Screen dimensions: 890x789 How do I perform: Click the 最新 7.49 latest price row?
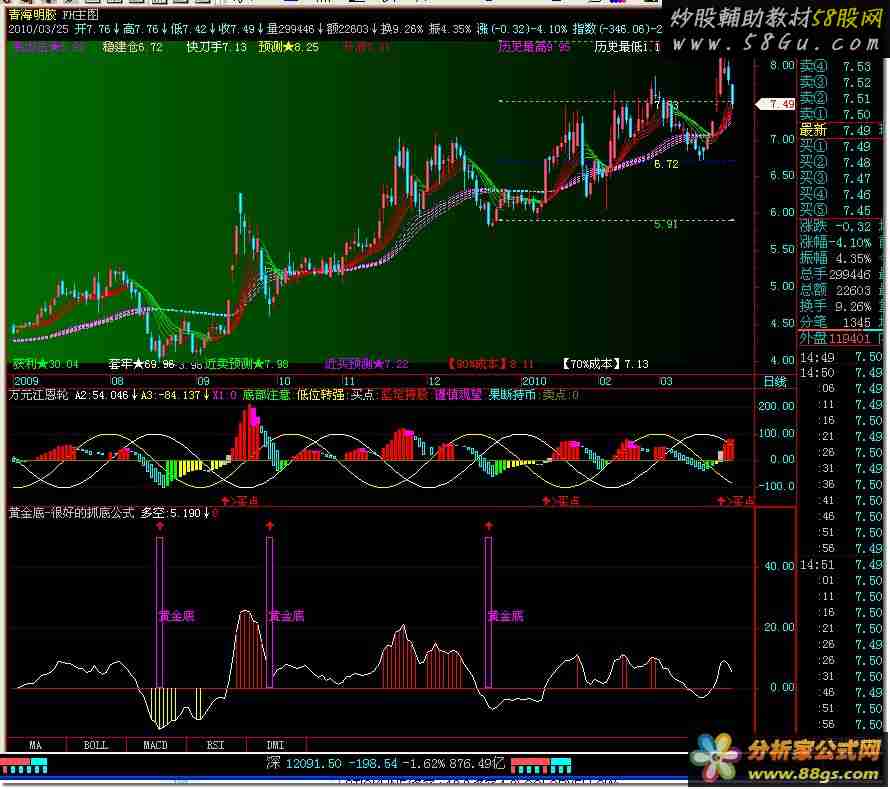(836, 130)
